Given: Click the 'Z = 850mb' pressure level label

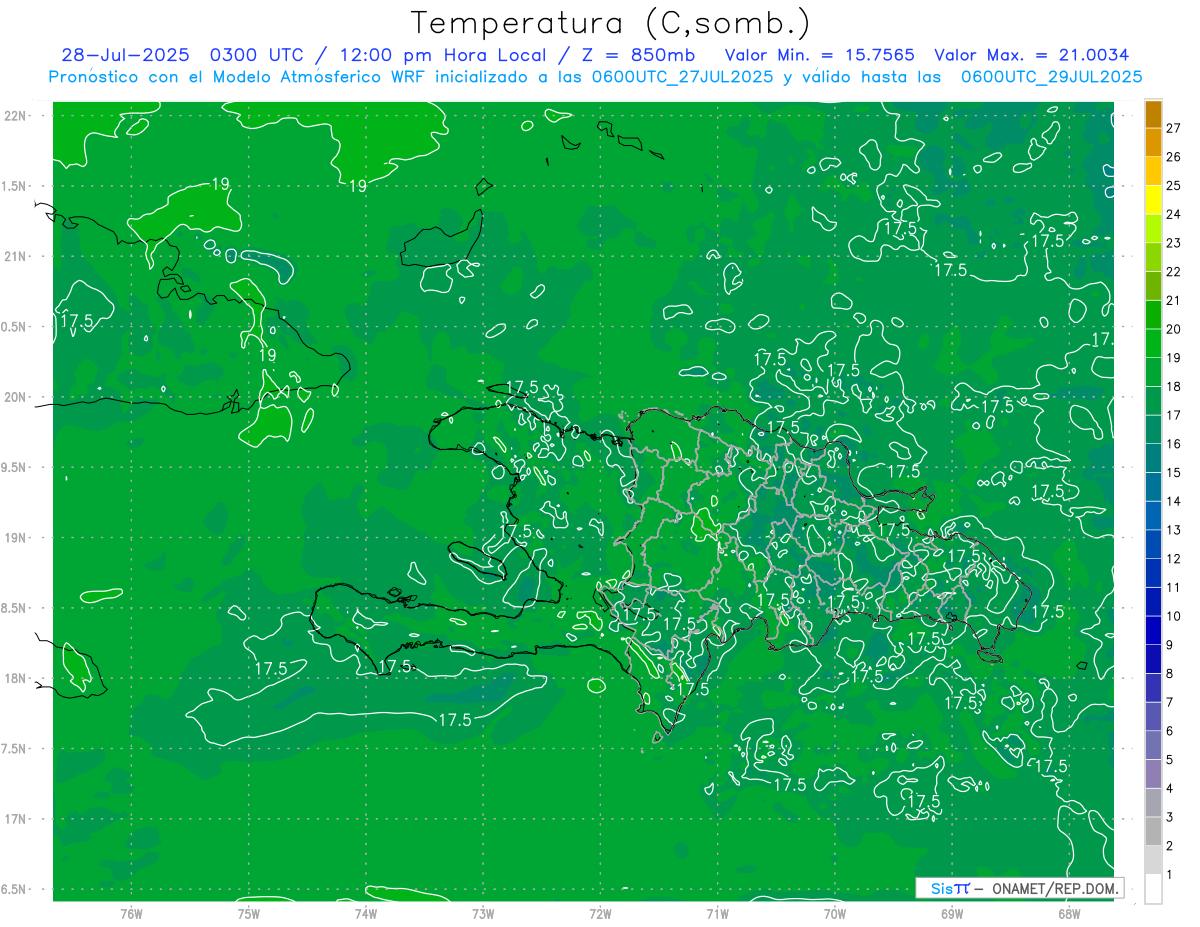Looking at the screenshot, I should [638, 55].
